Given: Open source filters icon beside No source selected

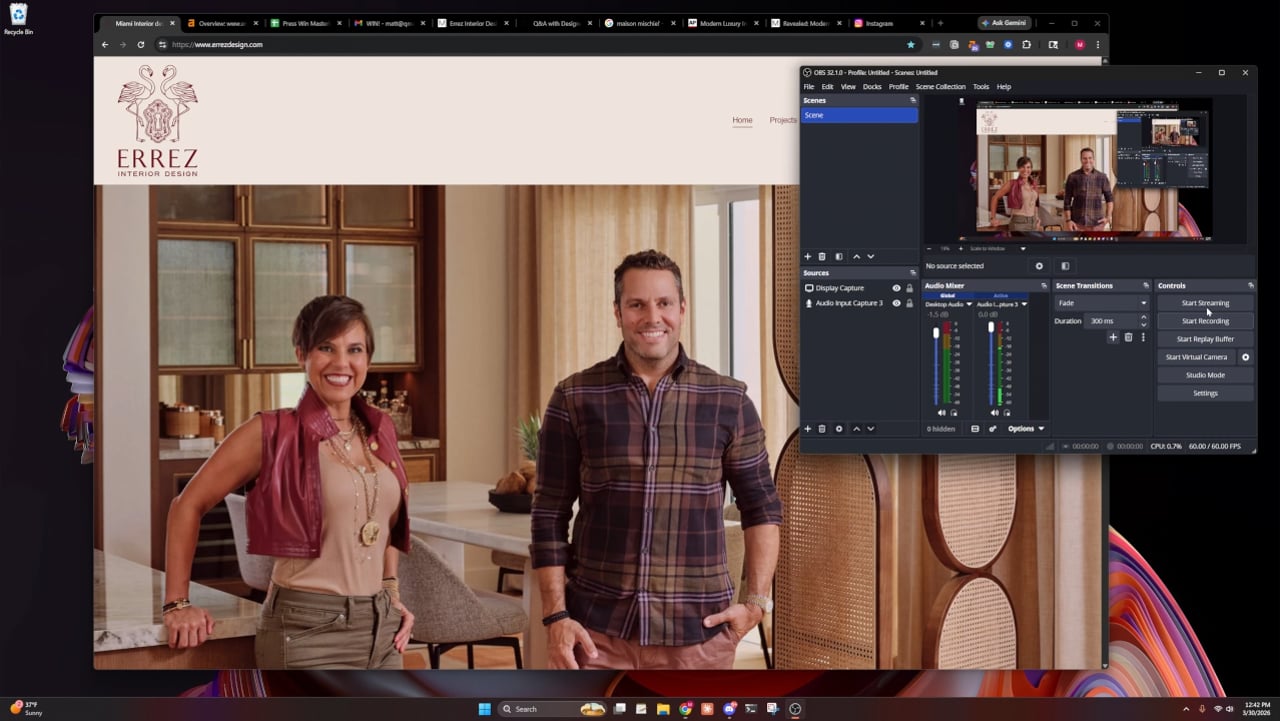Looking at the screenshot, I should [1064, 266].
